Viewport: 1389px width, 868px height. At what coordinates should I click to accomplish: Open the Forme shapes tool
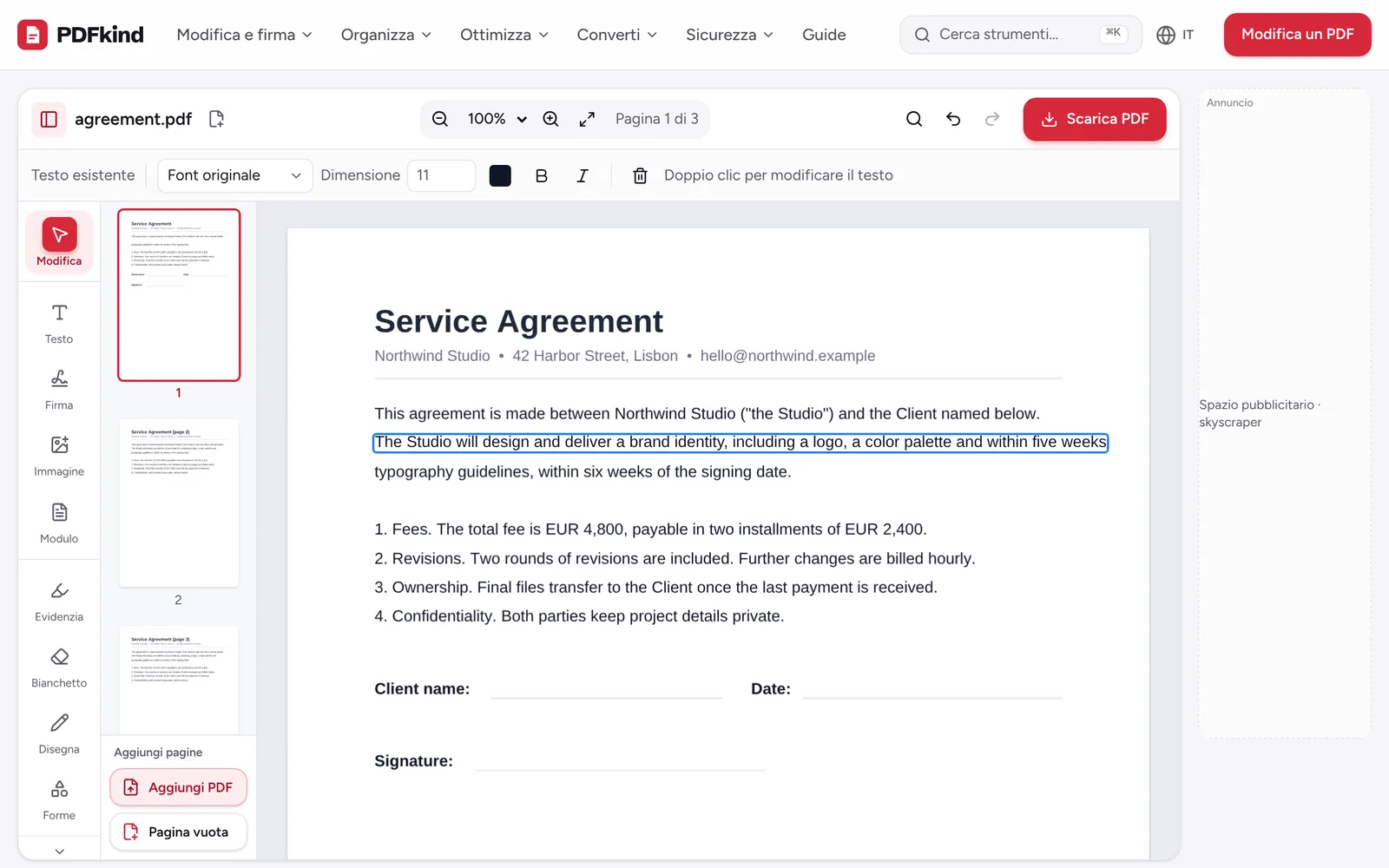(x=59, y=800)
